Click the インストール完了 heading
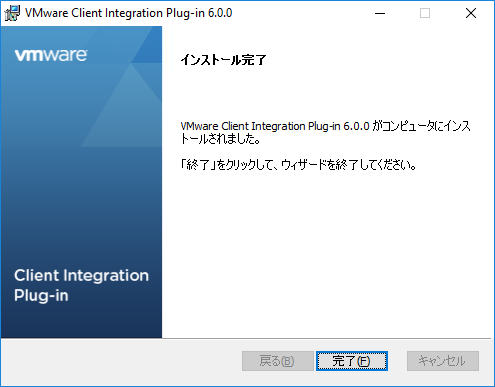This screenshot has width=495, height=387. coord(223,60)
